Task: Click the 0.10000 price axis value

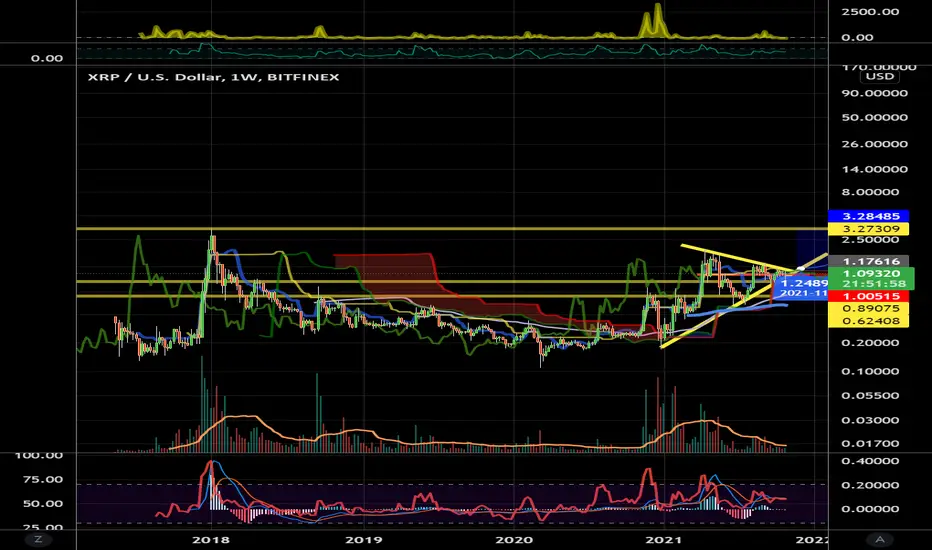Action: point(871,371)
